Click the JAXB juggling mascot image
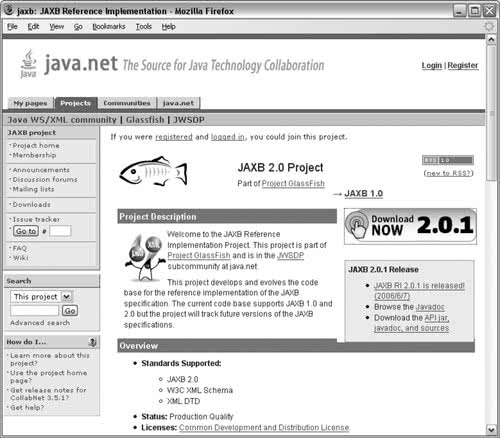This screenshot has height=438, width=500. tap(145, 258)
